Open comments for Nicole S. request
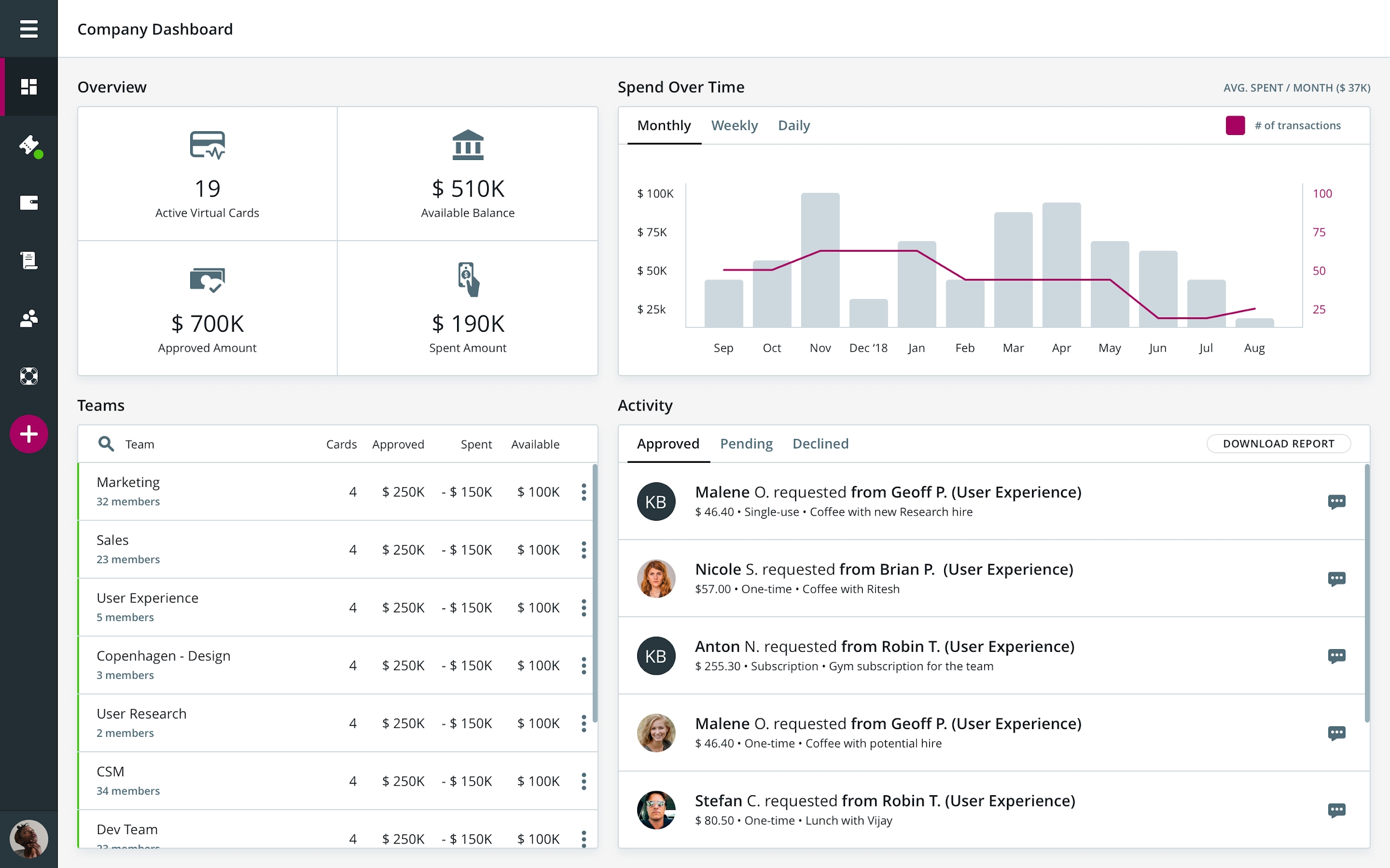 1337,578
